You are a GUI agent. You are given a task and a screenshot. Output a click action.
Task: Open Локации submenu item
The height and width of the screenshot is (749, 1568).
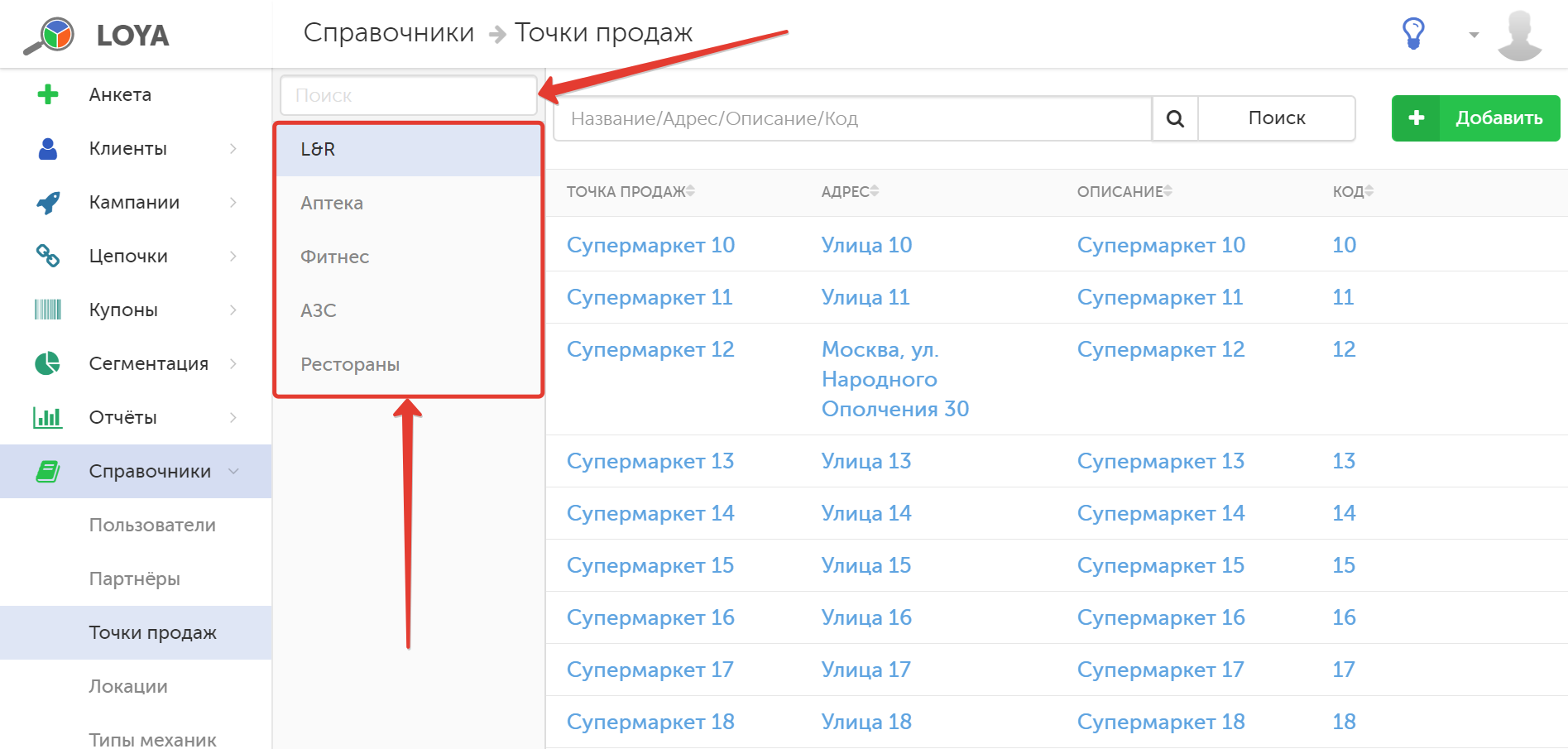(x=136, y=686)
